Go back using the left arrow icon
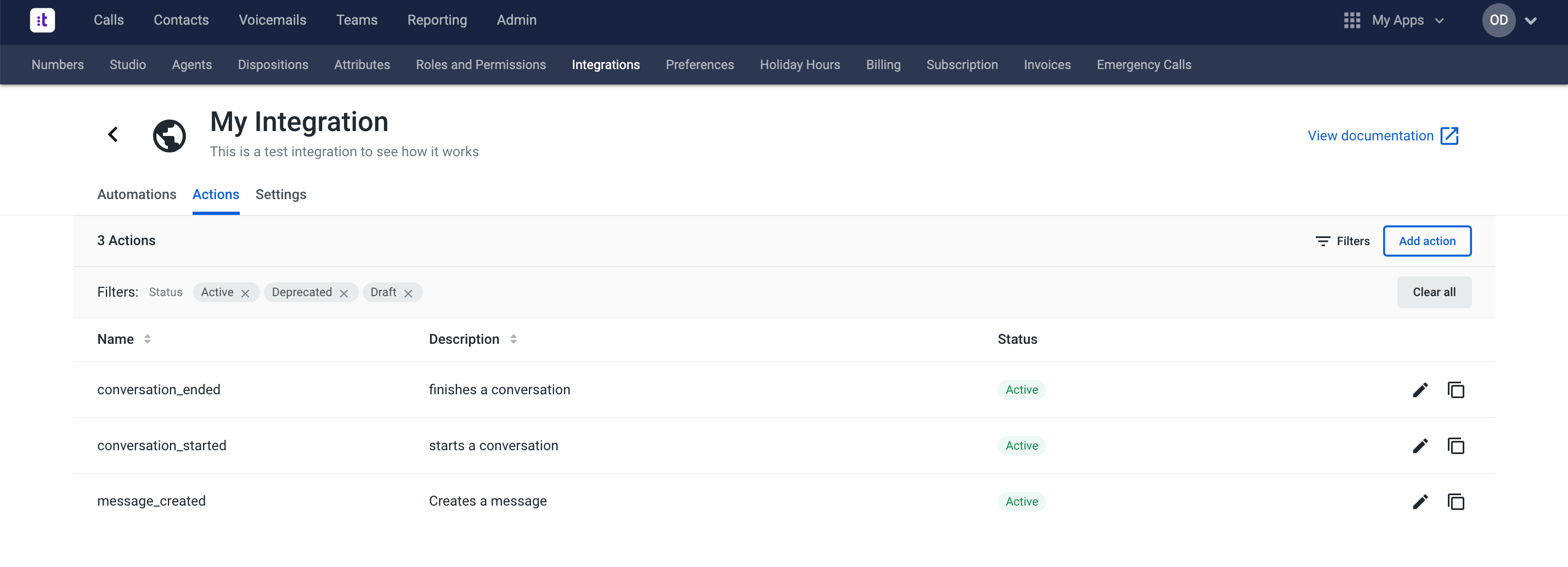 (112, 134)
